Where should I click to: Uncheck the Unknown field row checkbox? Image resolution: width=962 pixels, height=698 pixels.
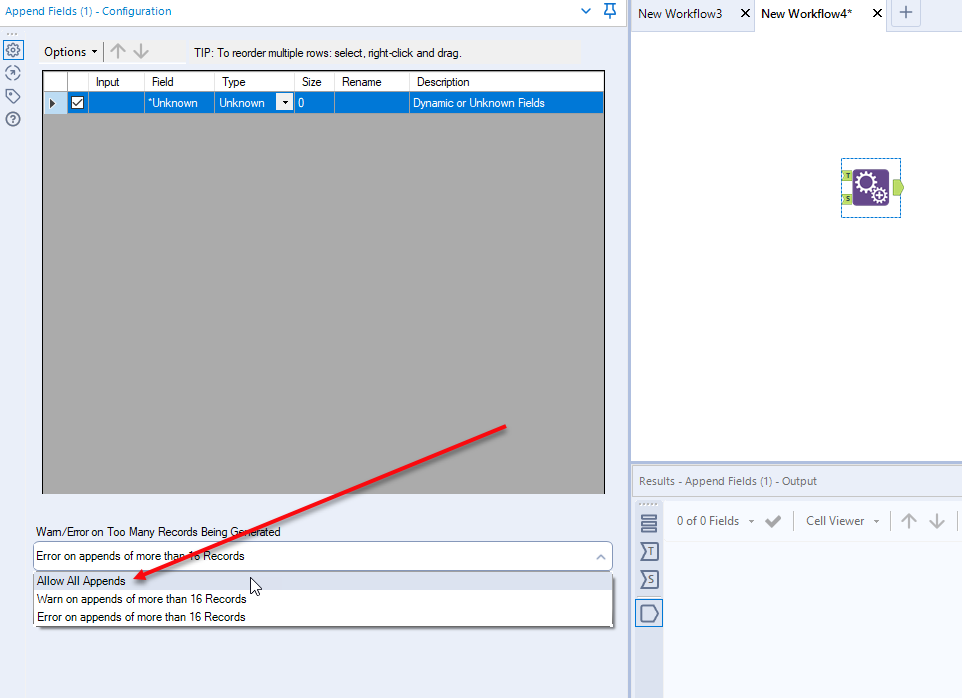[77, 102]
